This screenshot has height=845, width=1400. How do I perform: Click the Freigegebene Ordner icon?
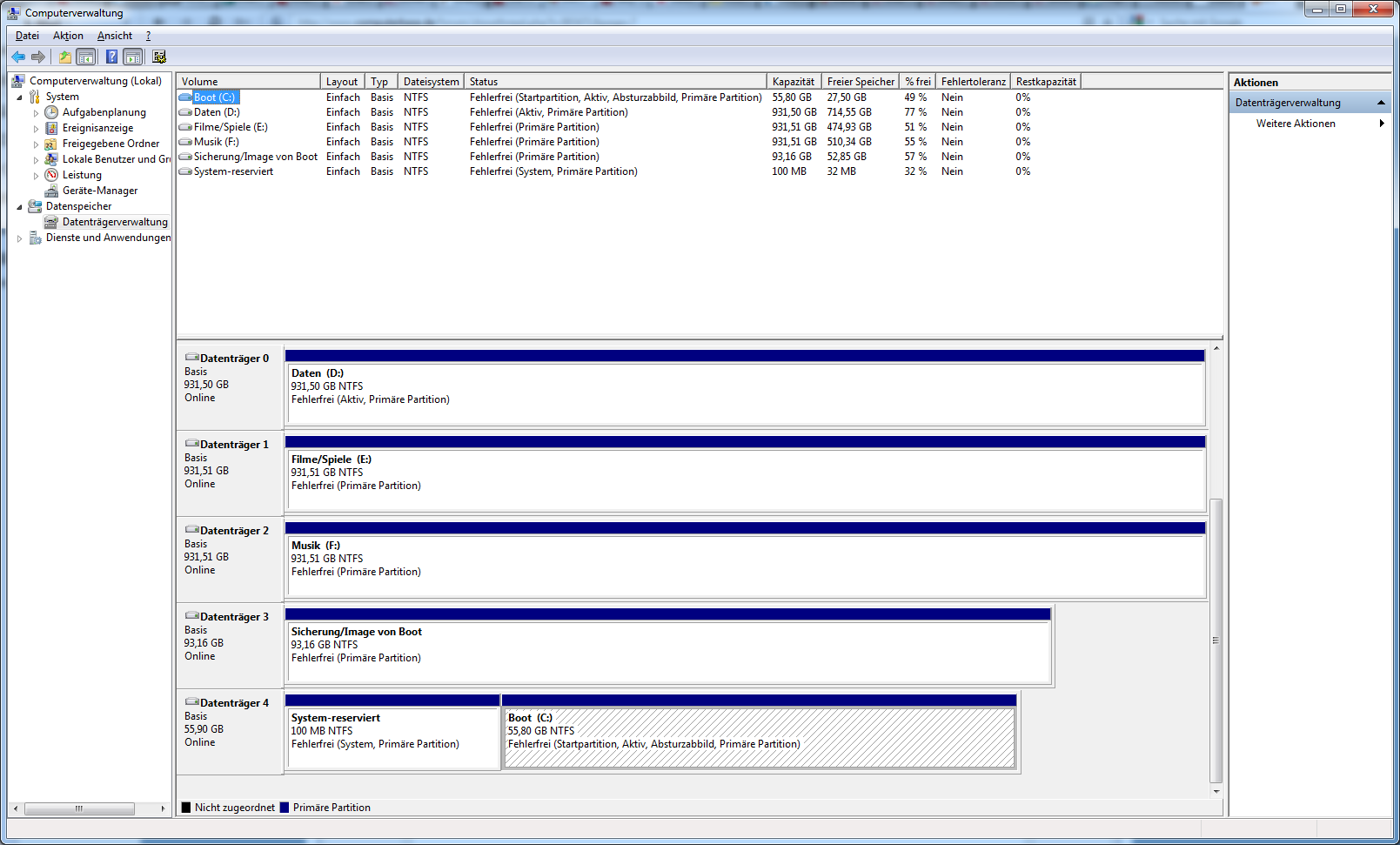click(x=51, y=144)
